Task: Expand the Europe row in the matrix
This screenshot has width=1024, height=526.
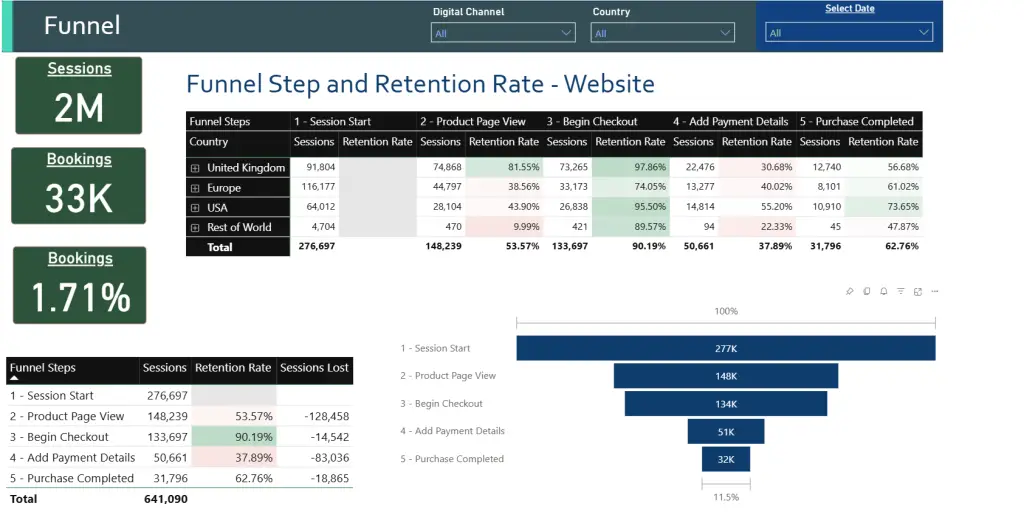Action: [x=195, y=188]
